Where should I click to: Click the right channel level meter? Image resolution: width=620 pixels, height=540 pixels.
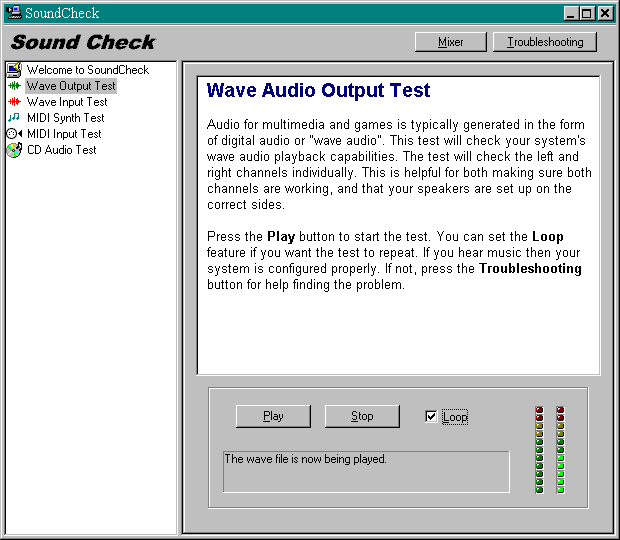point(560,450)
